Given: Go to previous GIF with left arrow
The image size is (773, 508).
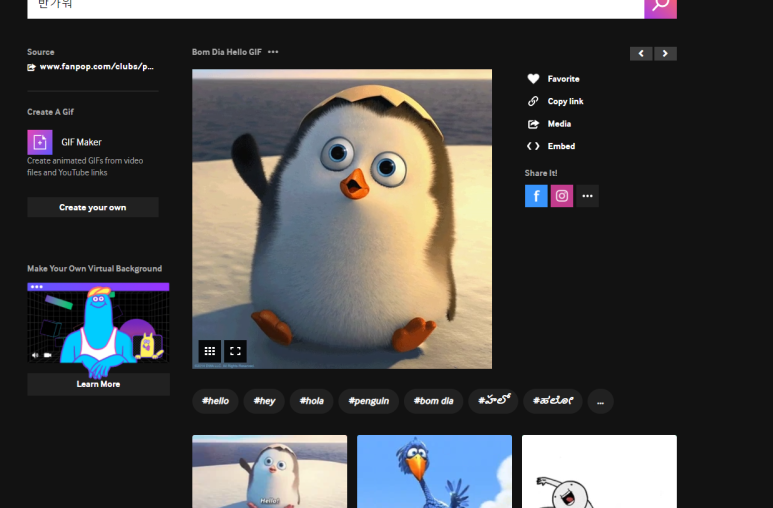Looking at the screenshot, I should click(x=641, y=53).
